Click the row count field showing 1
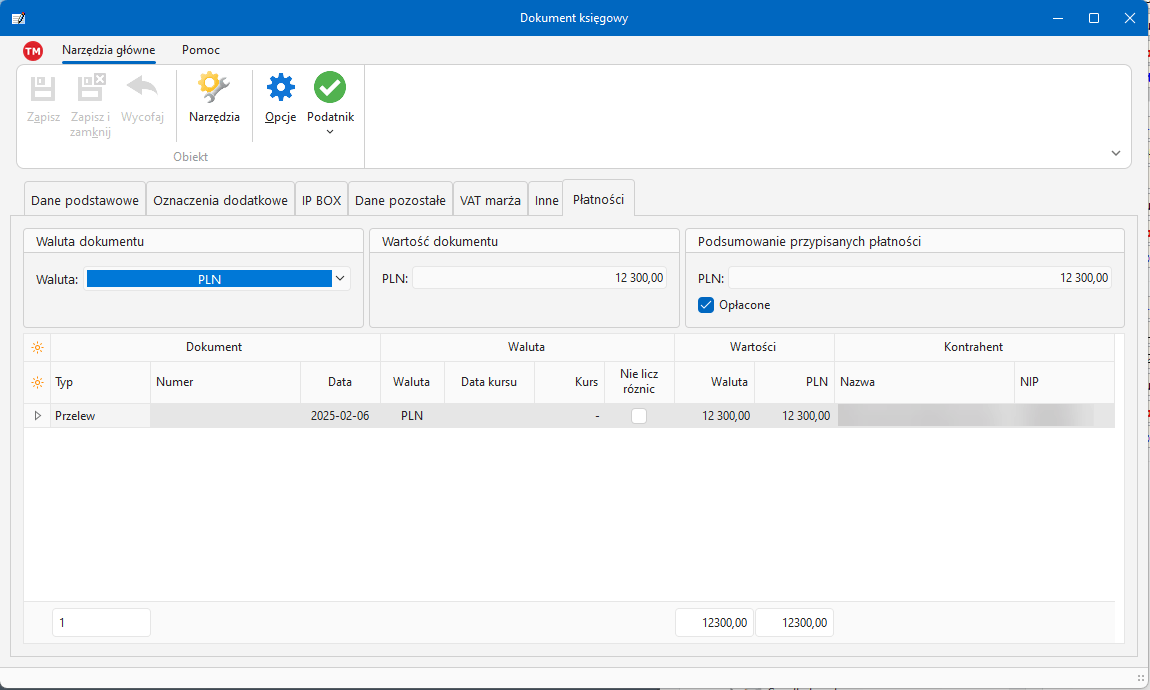 (x=101, y=622)
